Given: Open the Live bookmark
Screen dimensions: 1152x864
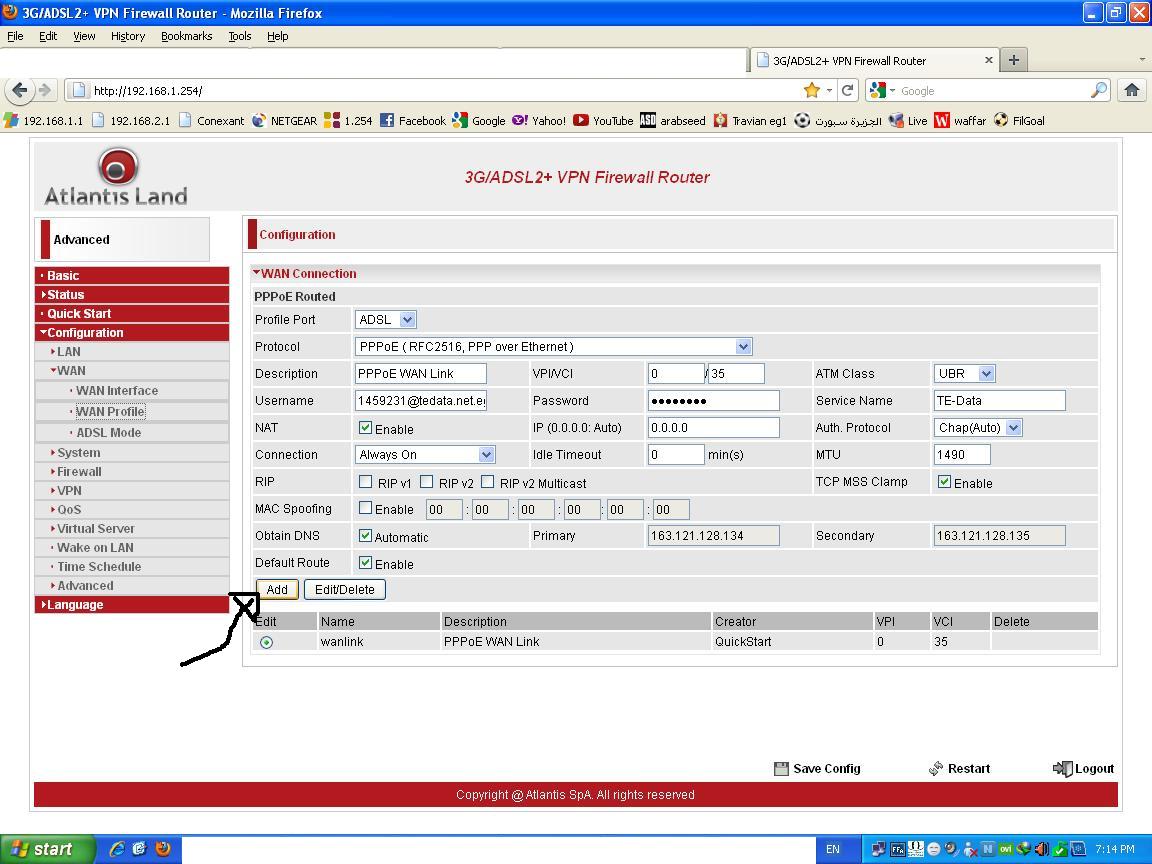Looking at the screenshot, I should click(x=908, y=120).
